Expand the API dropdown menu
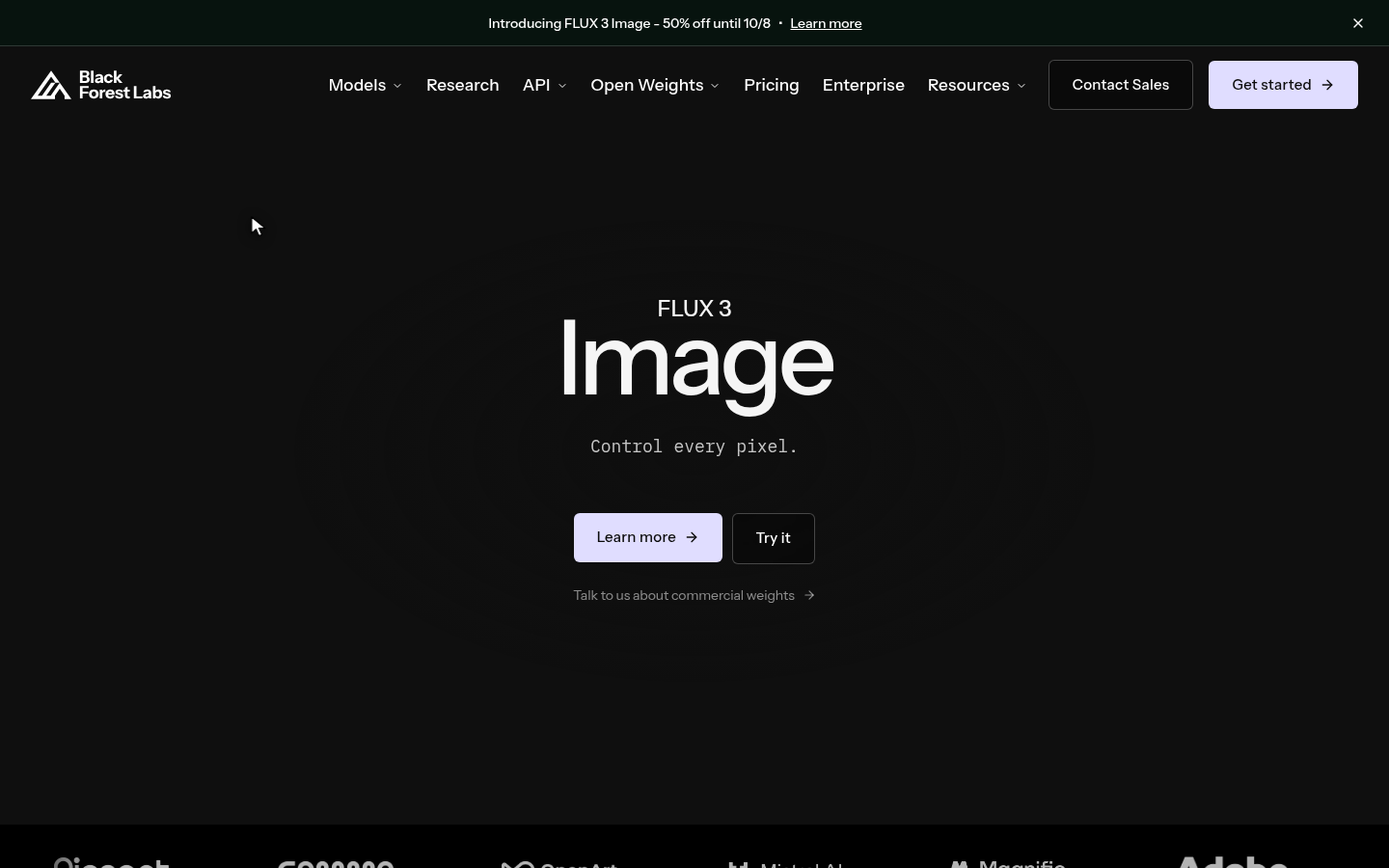The height and width of the screenshot is (868, 1389). coord(545,85)
